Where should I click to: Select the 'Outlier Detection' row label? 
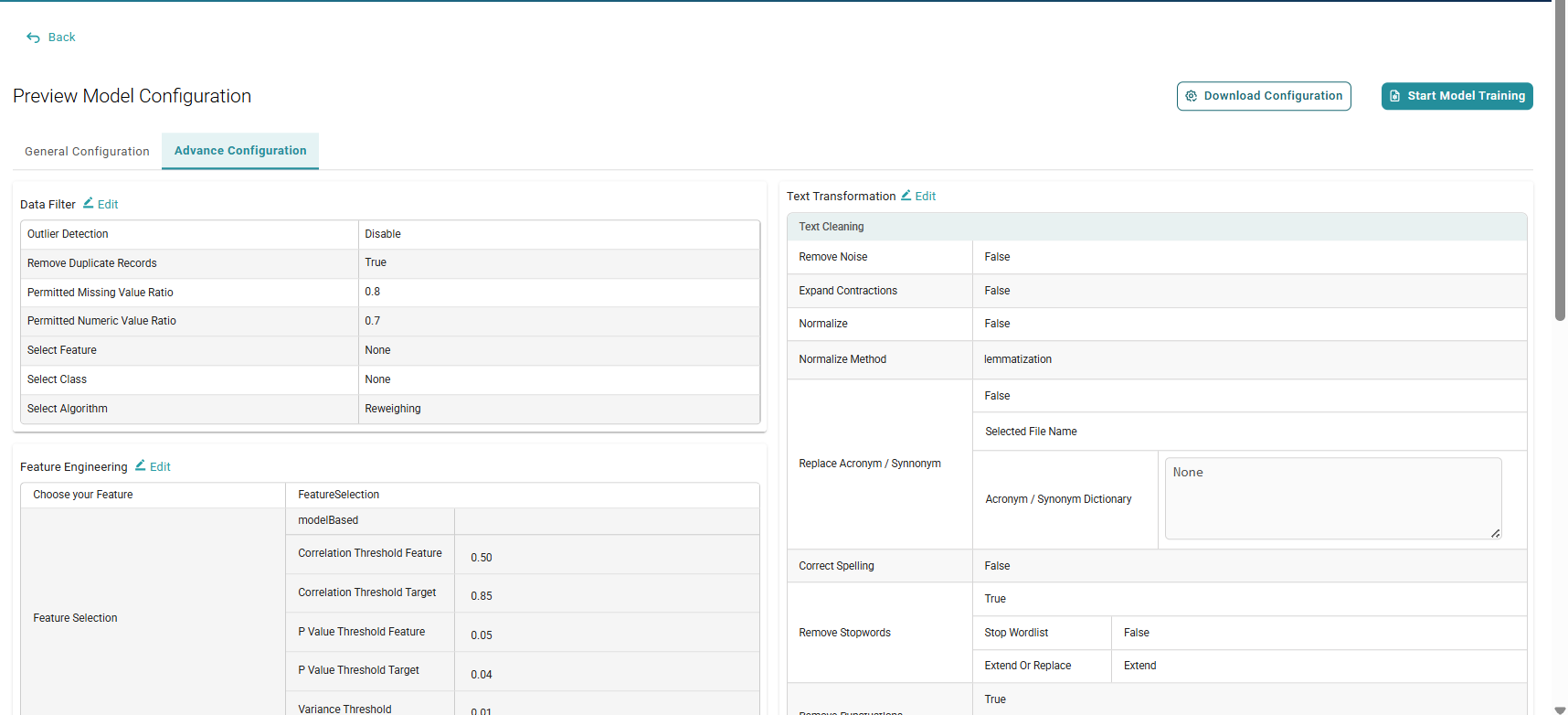tap(68, 234)
